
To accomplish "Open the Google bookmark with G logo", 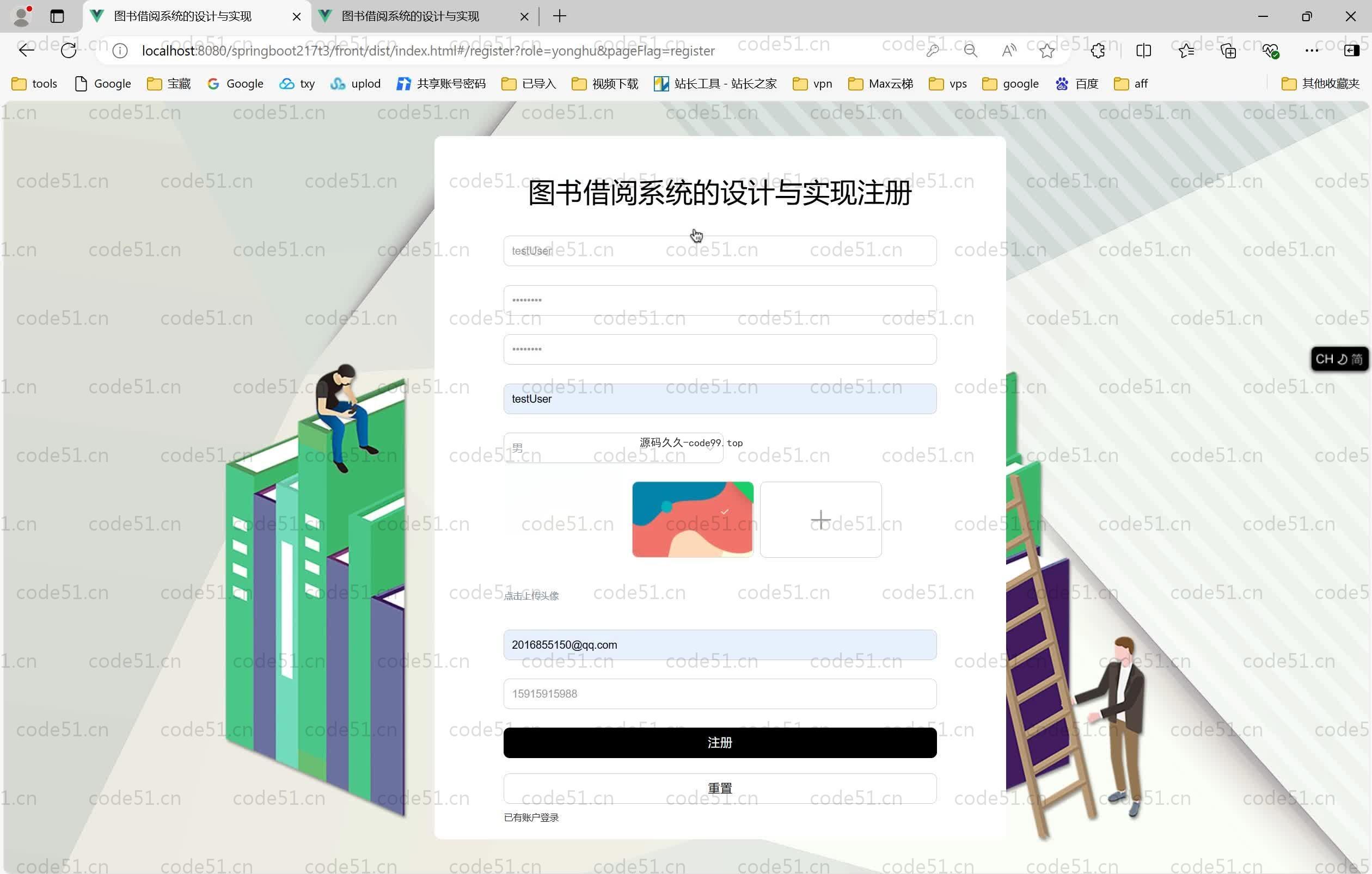I will [235, 84].
